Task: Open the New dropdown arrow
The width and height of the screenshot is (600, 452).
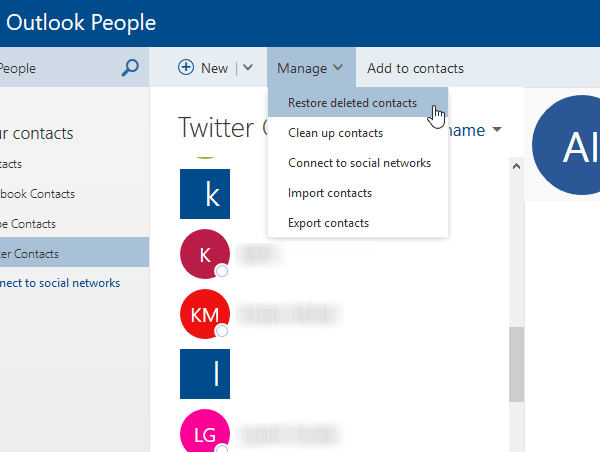Action: [248, 68]
